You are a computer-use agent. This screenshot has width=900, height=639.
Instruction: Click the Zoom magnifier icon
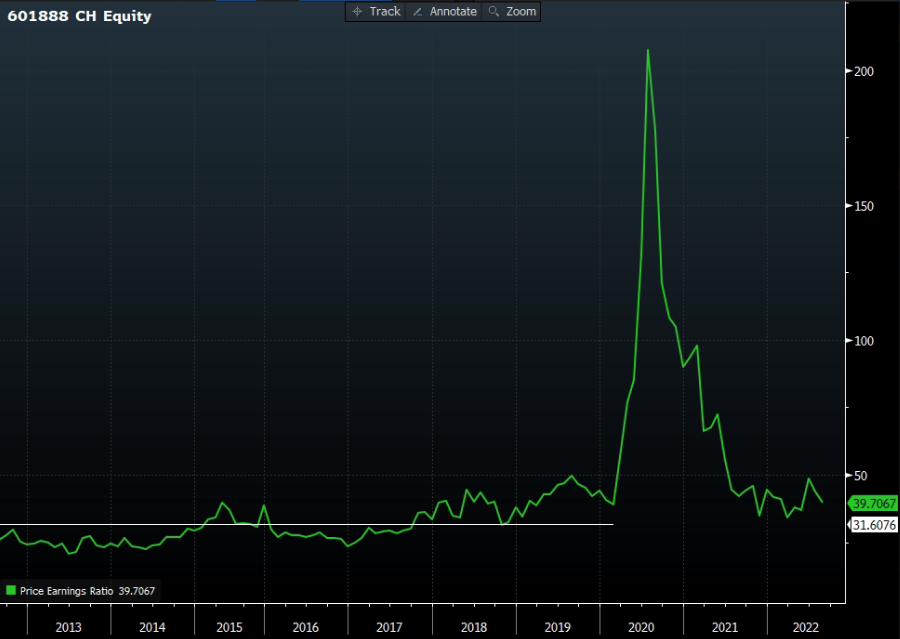coord(494,12)
